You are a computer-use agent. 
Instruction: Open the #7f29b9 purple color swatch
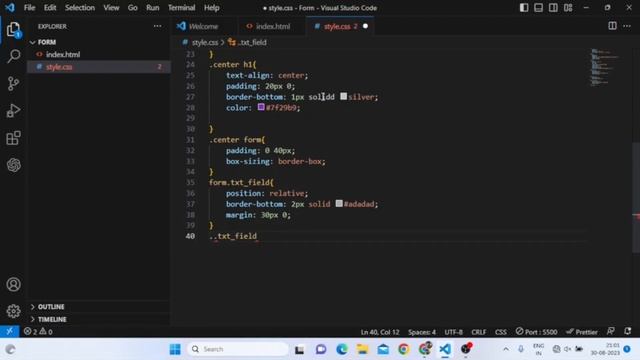[x=261, y=107]
